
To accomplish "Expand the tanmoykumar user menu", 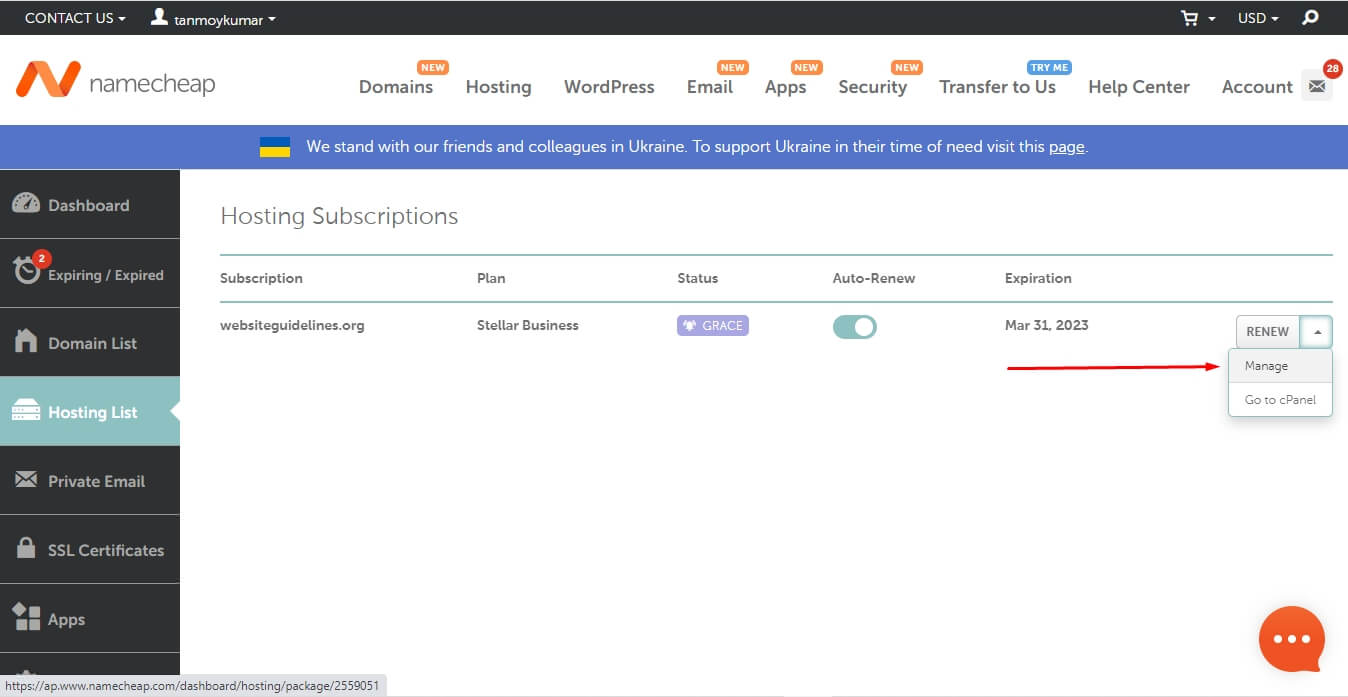I will coord(213,18).
